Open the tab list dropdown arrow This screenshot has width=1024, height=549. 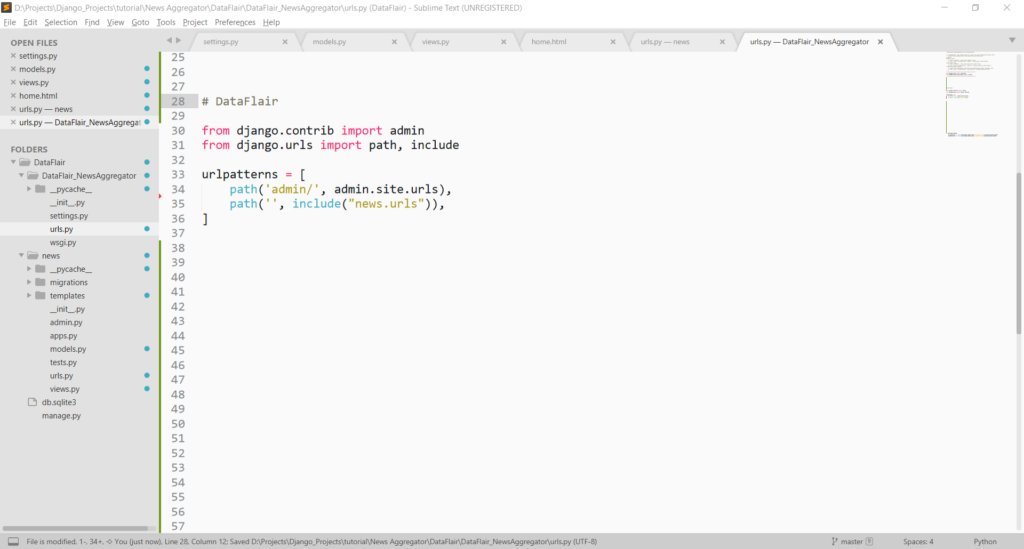coord(1012,41)
